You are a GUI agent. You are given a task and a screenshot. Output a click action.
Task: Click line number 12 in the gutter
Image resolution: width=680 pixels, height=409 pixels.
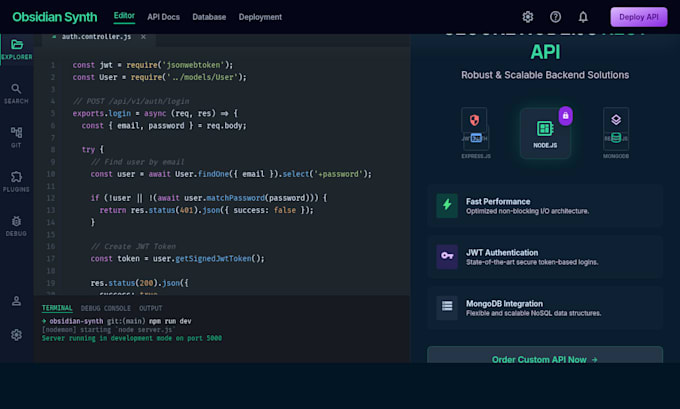coord(51,198)
